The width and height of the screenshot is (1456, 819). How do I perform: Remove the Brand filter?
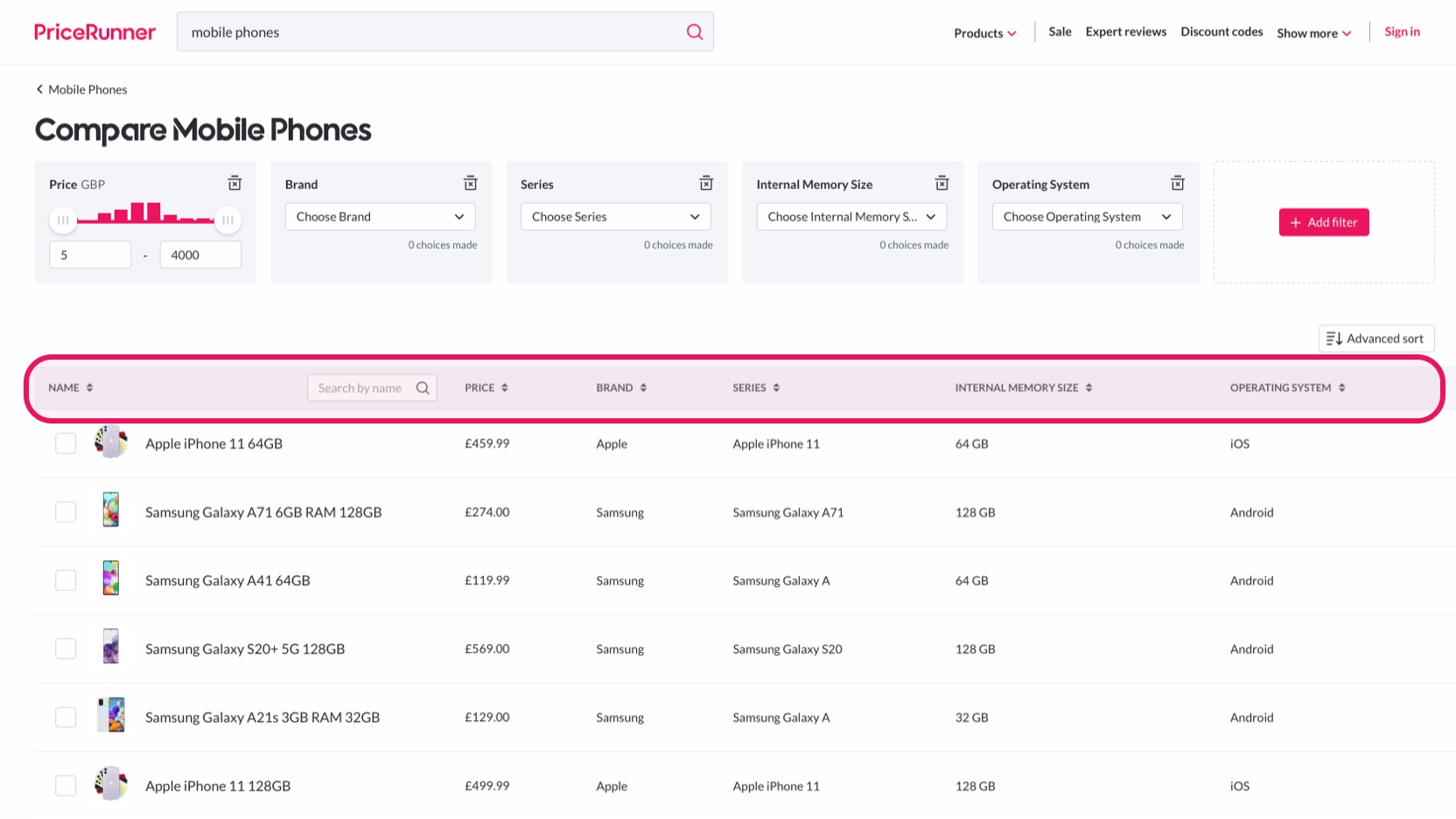click(x=471, y=184)
